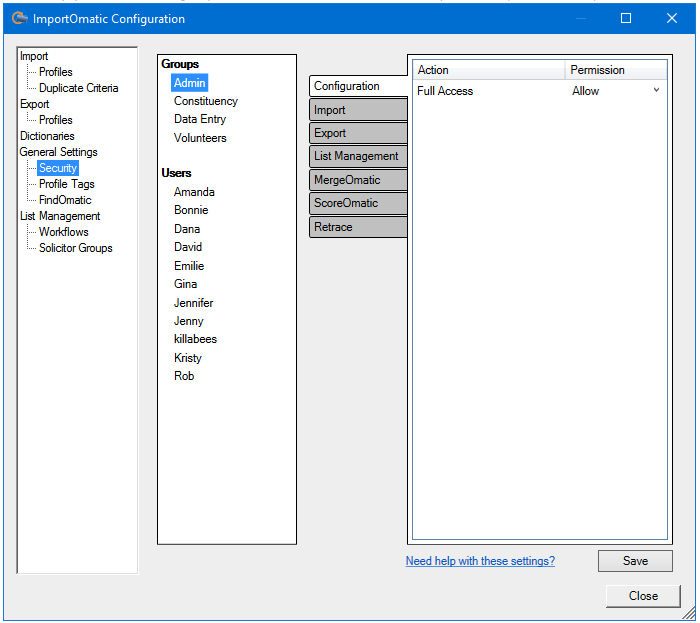700x623 pixels.
Task: Select user Jennifer
Action: click(194, 303)
